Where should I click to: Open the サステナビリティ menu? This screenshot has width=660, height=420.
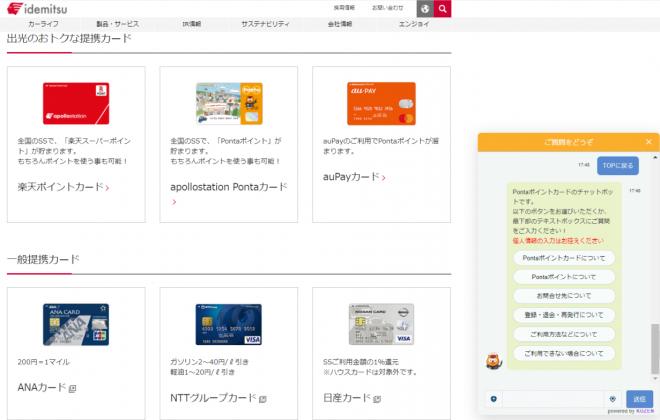pos(266,24)
